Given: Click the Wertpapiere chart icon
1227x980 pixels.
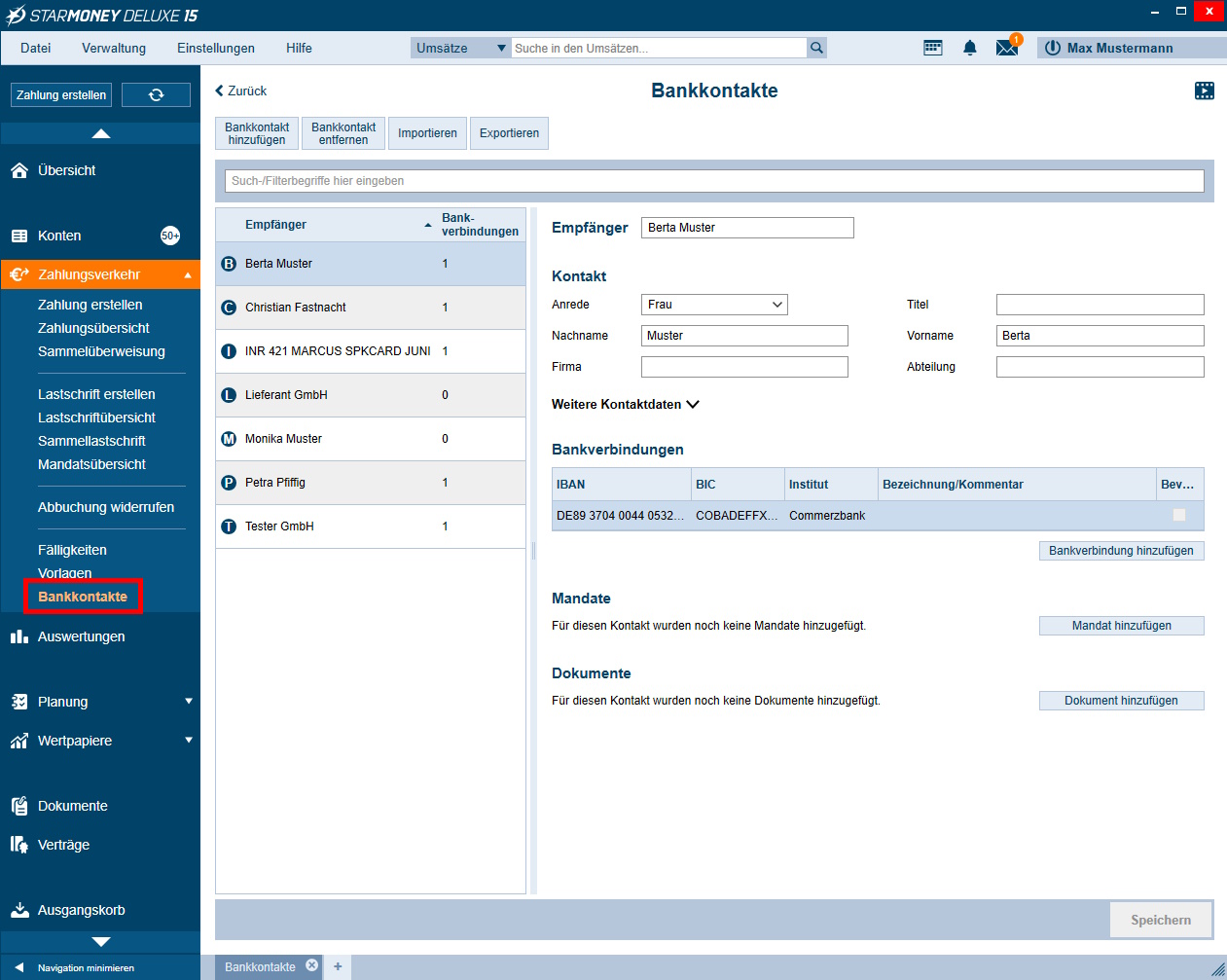Looking at the screenshot, I should (x=19, y=741).
